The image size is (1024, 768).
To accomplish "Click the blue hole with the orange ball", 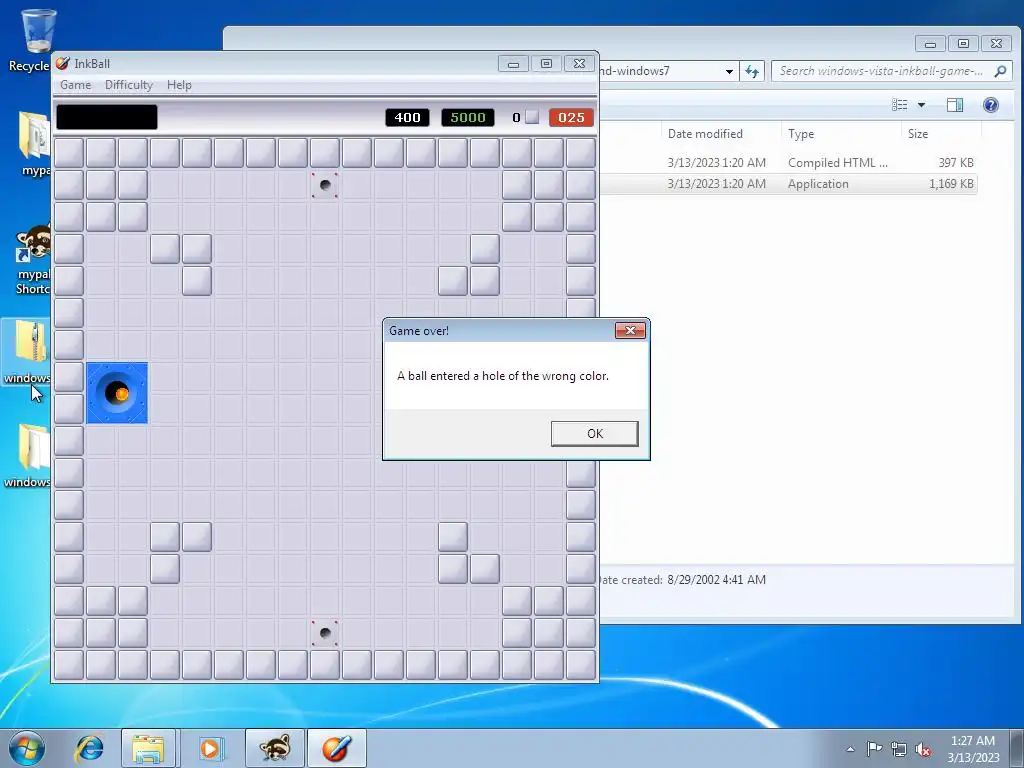I will 117,393.
